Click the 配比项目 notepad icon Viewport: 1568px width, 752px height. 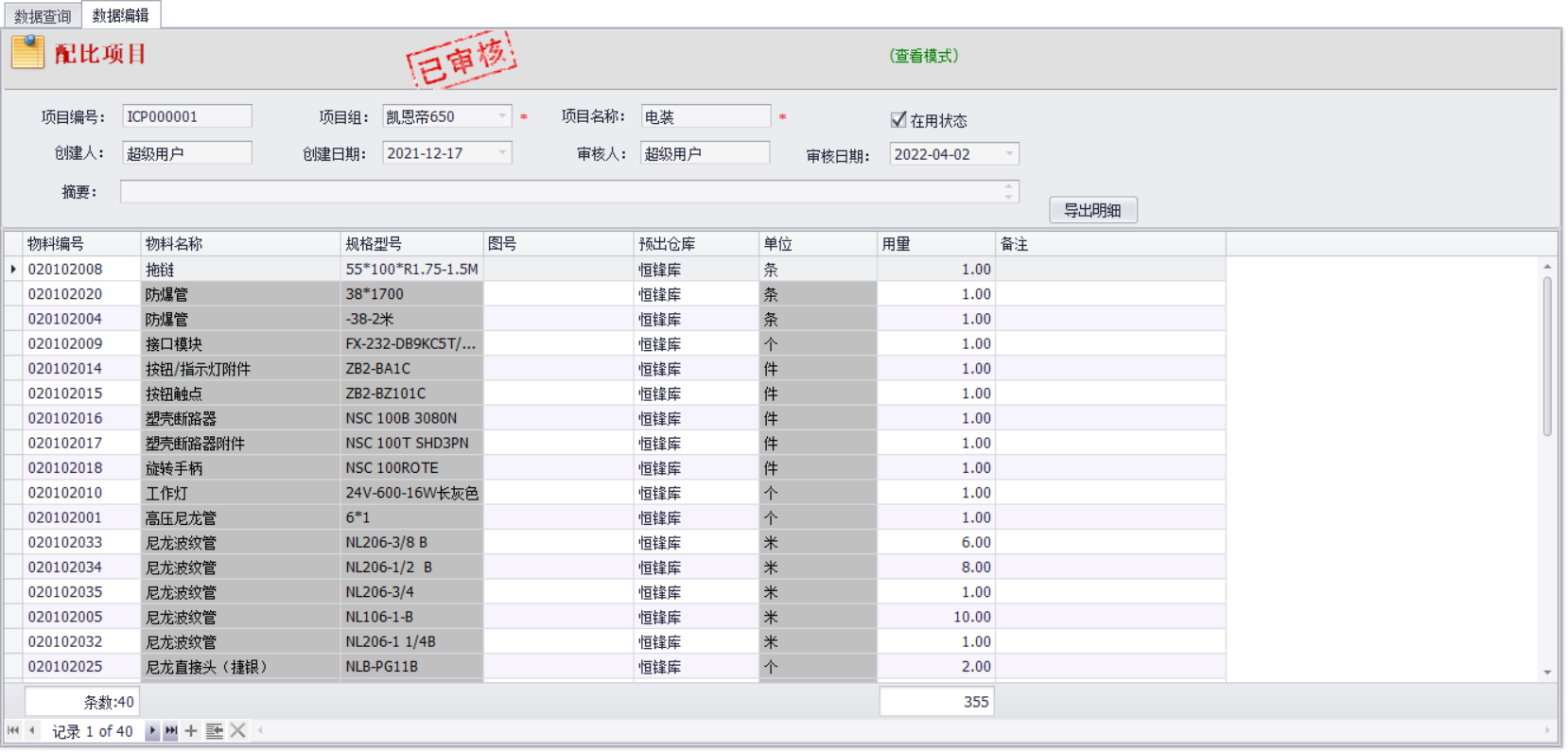(x=27, y=52)
